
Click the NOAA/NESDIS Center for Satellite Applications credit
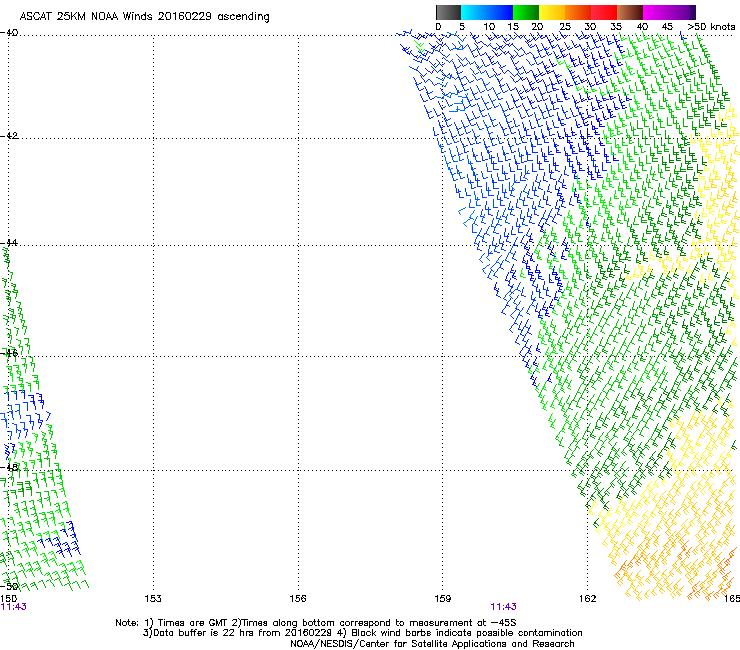(432, 644)
